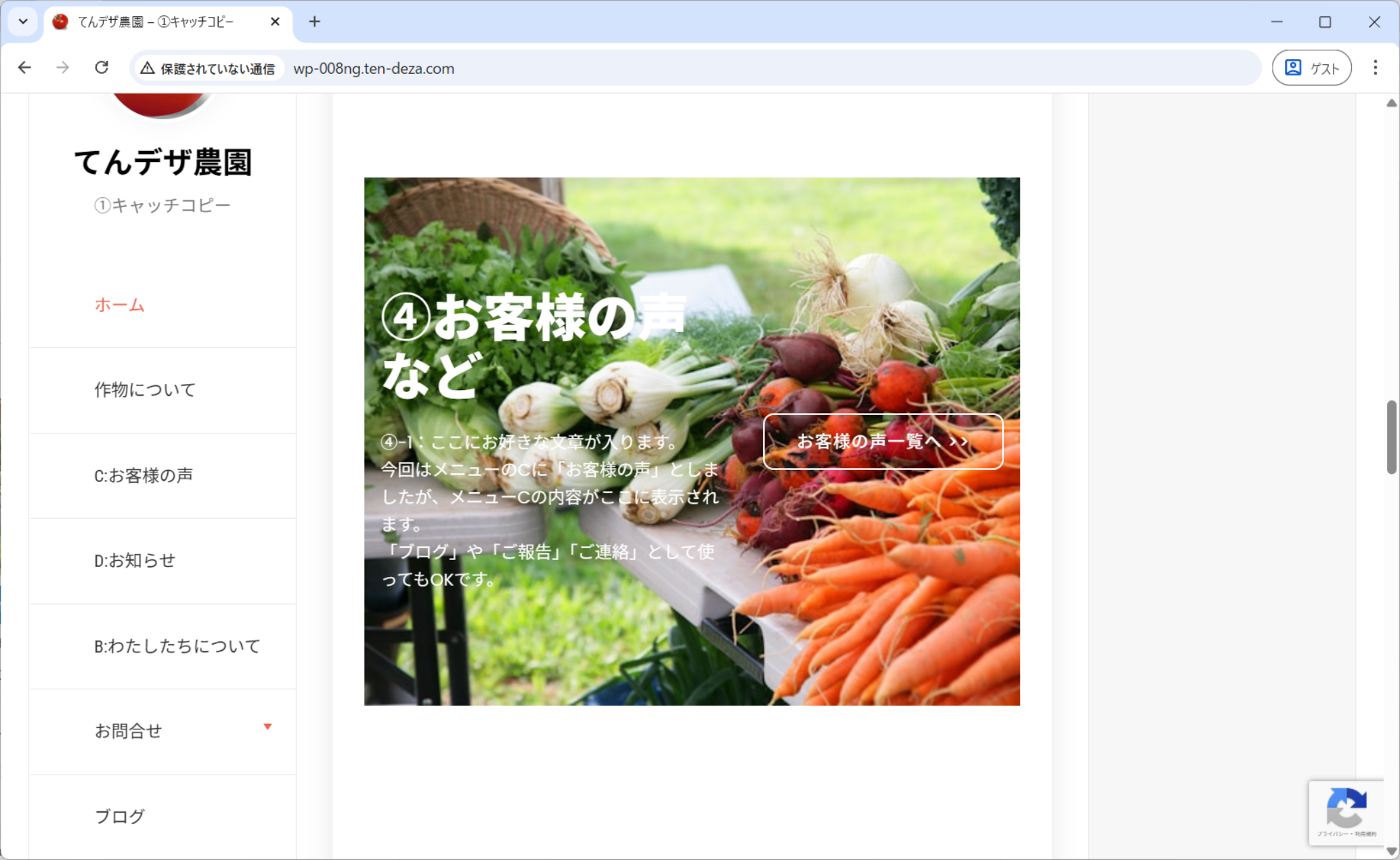This screenshot has width=1400, height=860.
Task: Expand the お問合せ submenu arrow
Action: pyautogui.click(x=267, y=727)
